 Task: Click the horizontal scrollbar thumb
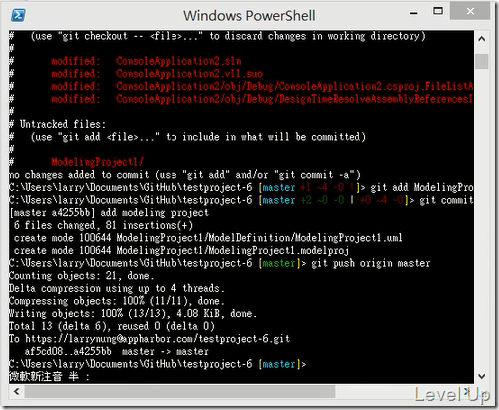tap(180, 392)
